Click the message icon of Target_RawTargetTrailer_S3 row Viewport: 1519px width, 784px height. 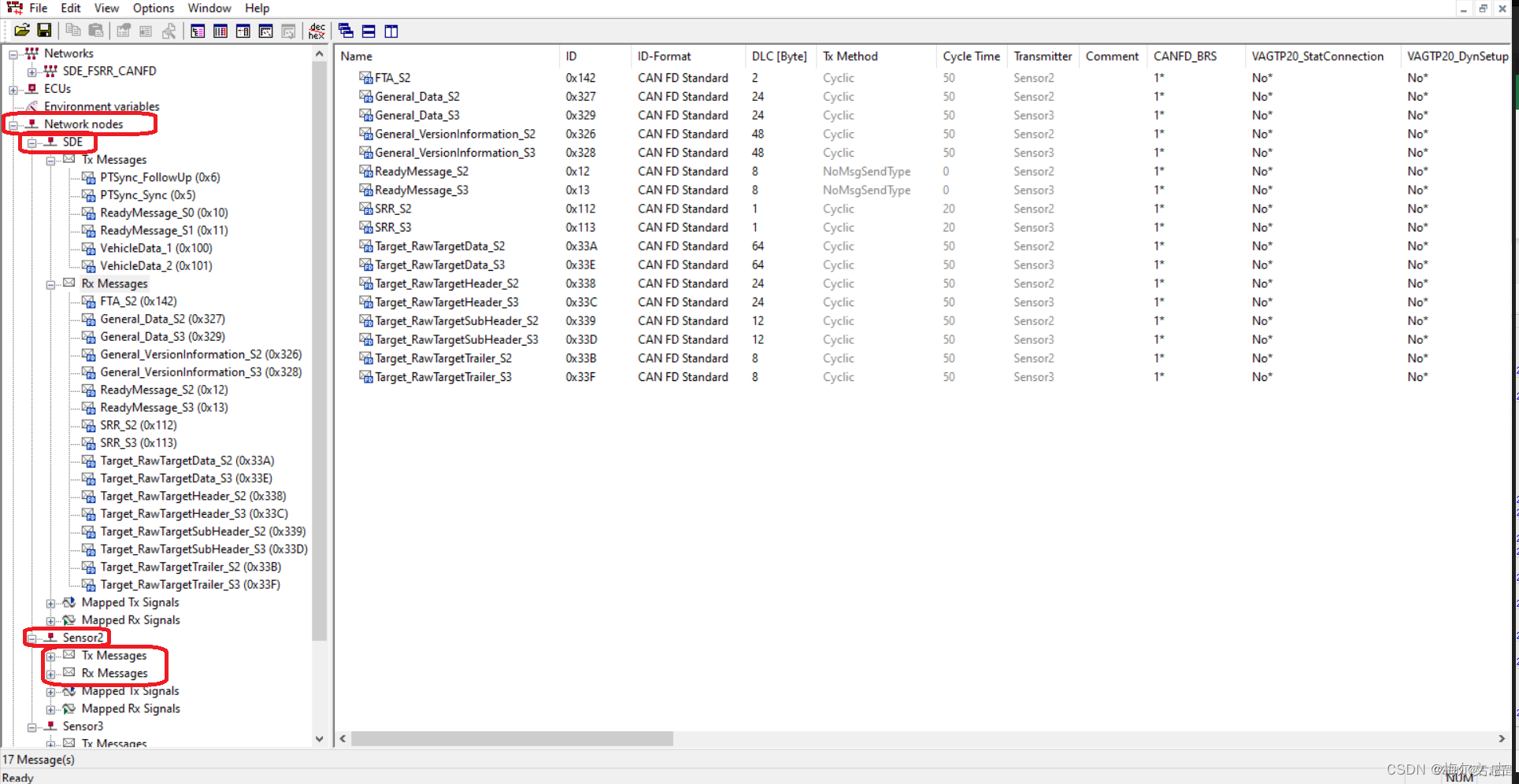click(x=366, y=376)
